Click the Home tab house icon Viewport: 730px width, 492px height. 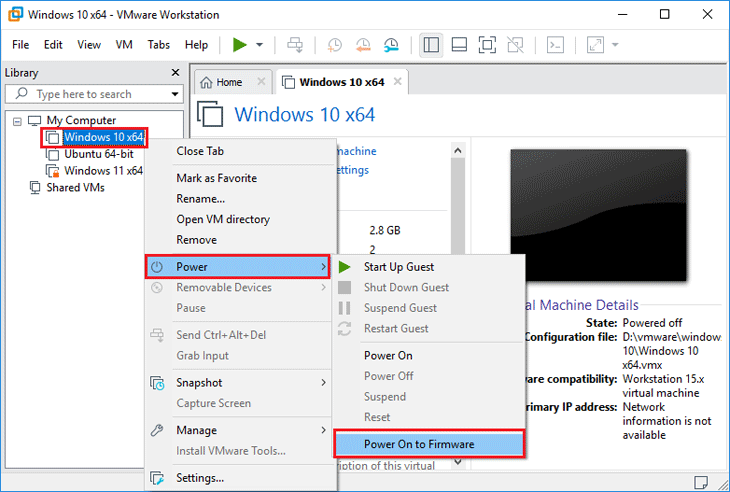click(x=206, y=82)
